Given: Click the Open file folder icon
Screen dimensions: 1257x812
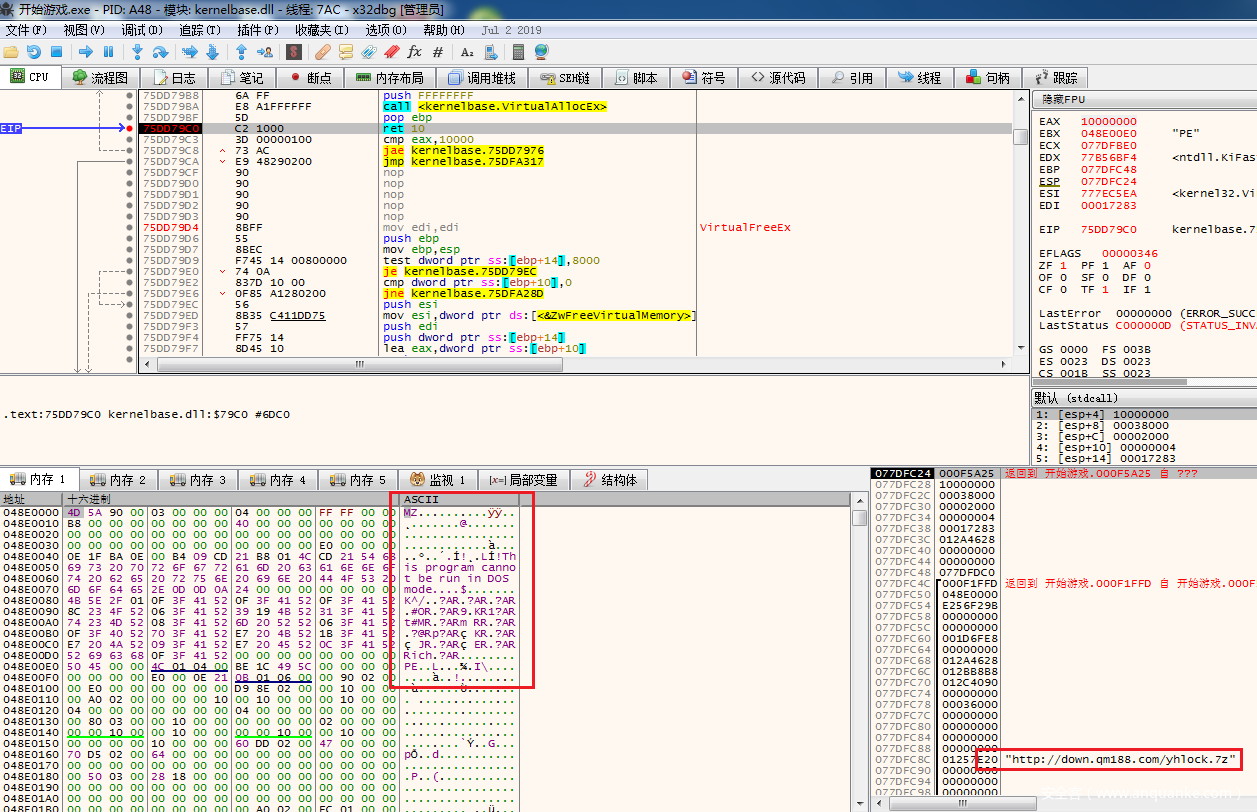Looking at the screenshot, I should (x=11, y=52).
